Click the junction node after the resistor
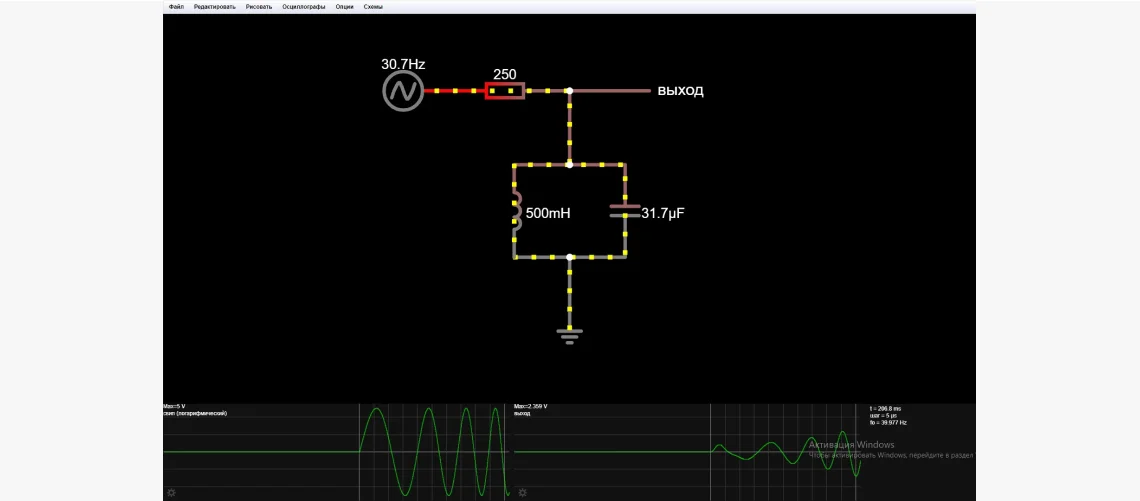The height and width of the screenshot is (501, 1140). (570, 91)
